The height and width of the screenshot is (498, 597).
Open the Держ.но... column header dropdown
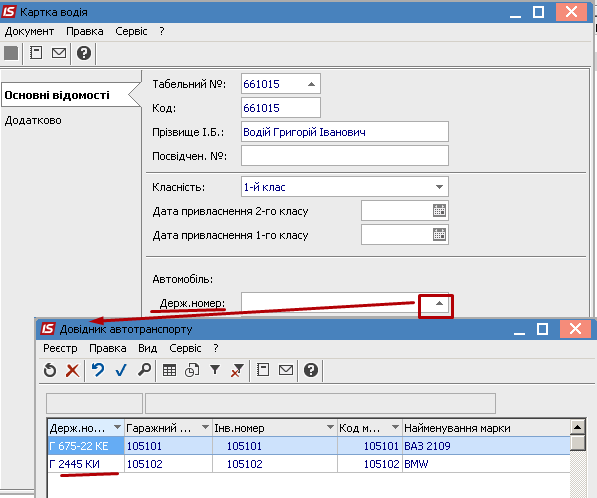(117, 427)
